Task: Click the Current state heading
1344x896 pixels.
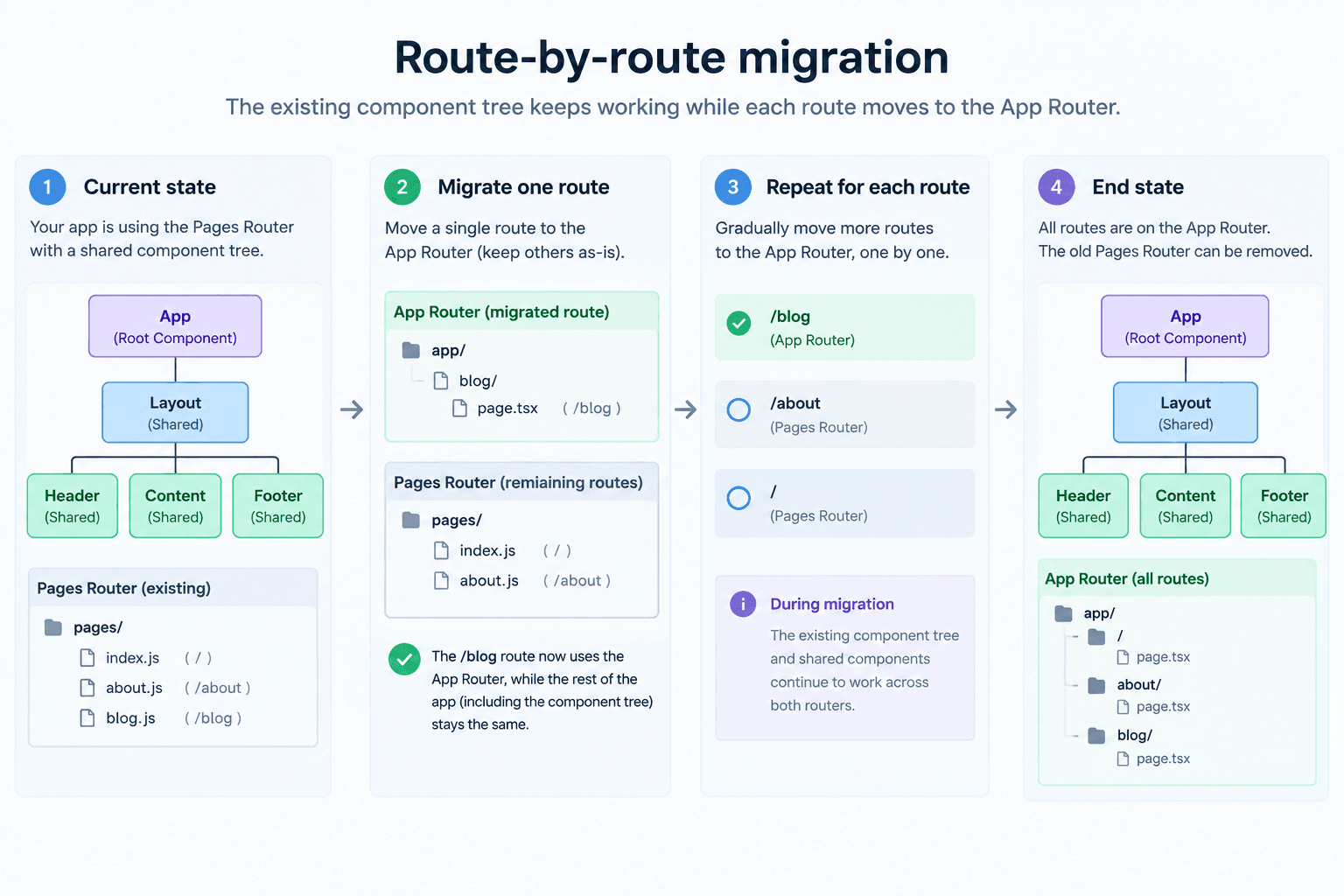Action: pos(150,187)
